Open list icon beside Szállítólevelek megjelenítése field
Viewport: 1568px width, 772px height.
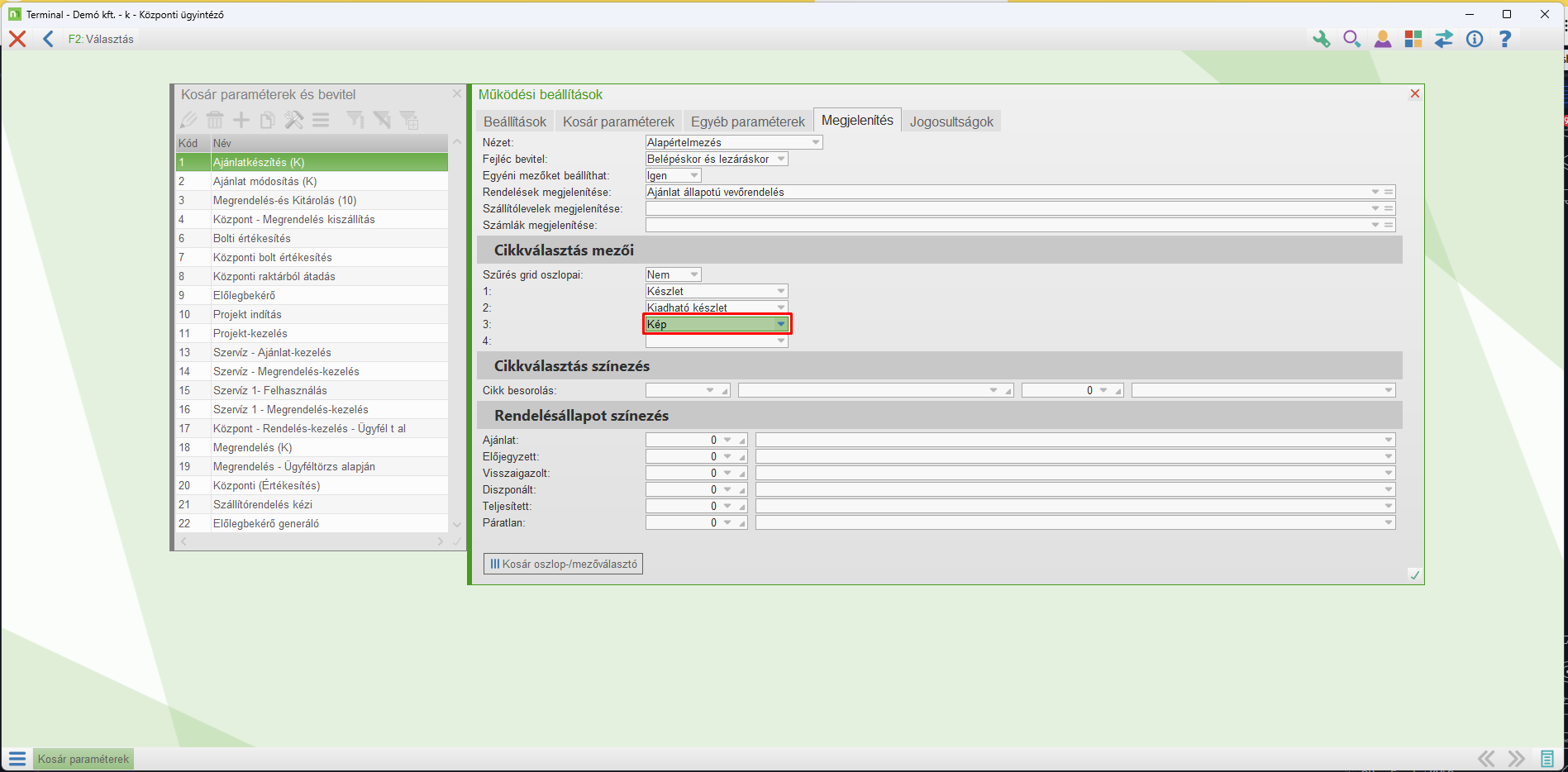pyautogui.click(x=1389, y=208)
